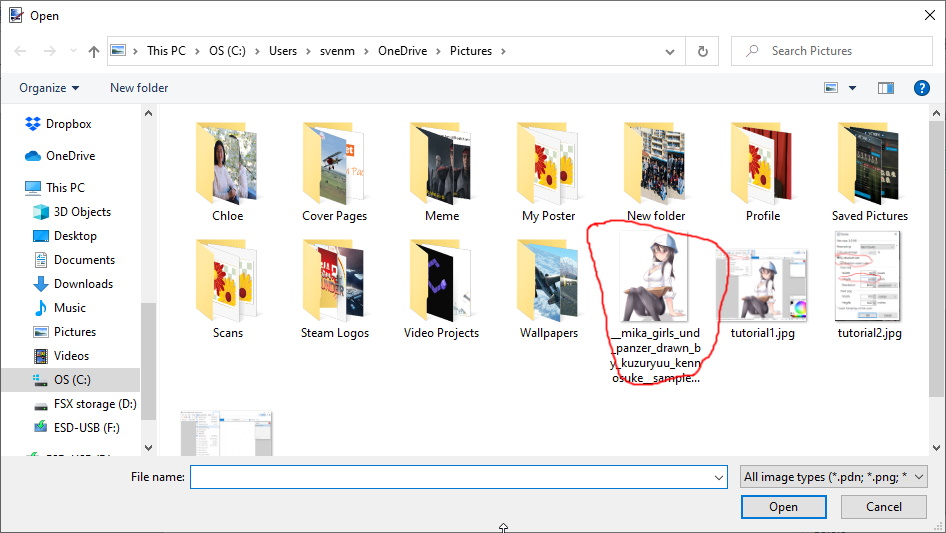The image size is (946, 533).
Task: Click the Search Pictures field
Action: click(831, 51)
